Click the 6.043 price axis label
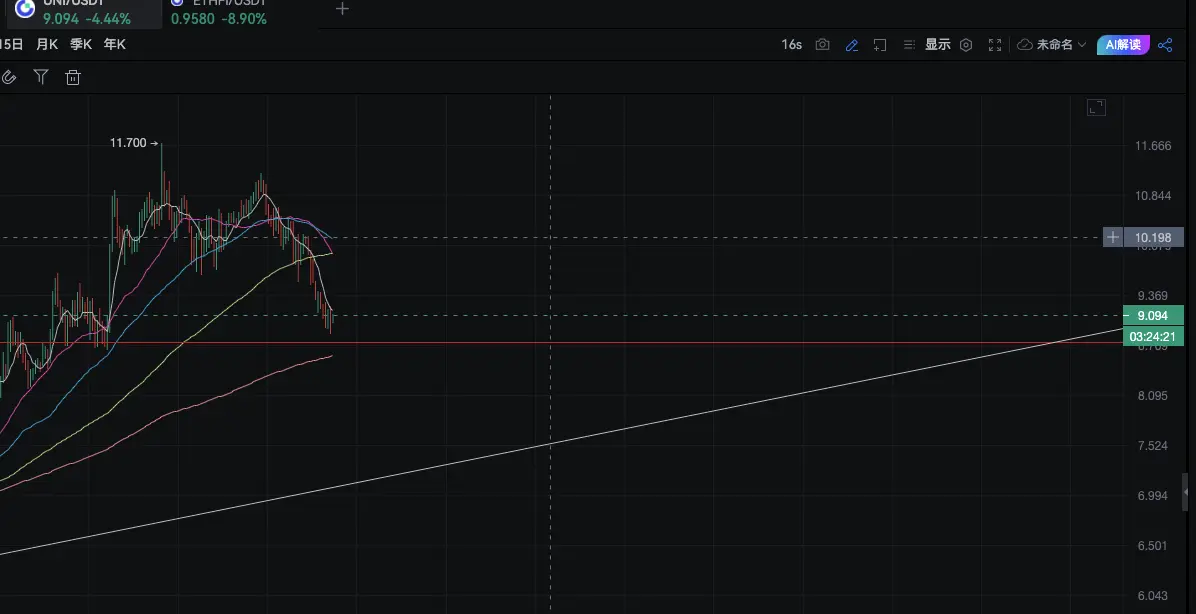Viewport: 1196px width, 614px height. click(1153, 595)
